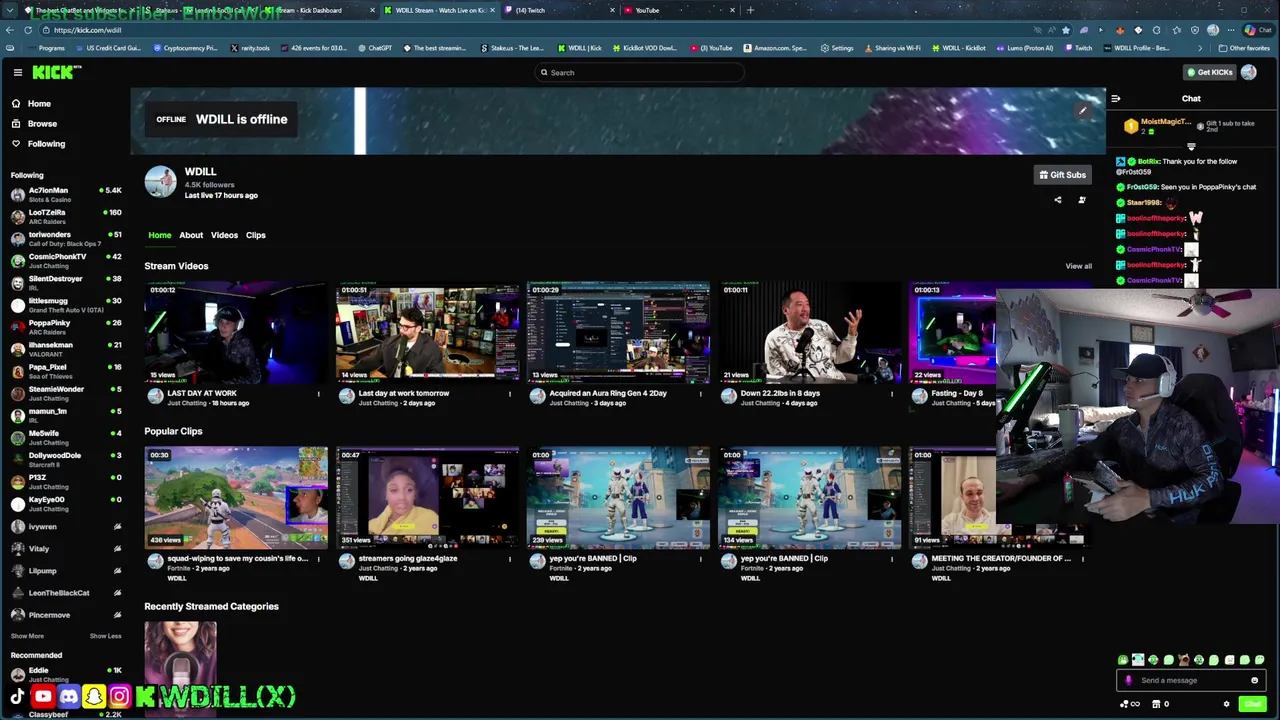Open chat settings gear icon

coord(1227,704)
